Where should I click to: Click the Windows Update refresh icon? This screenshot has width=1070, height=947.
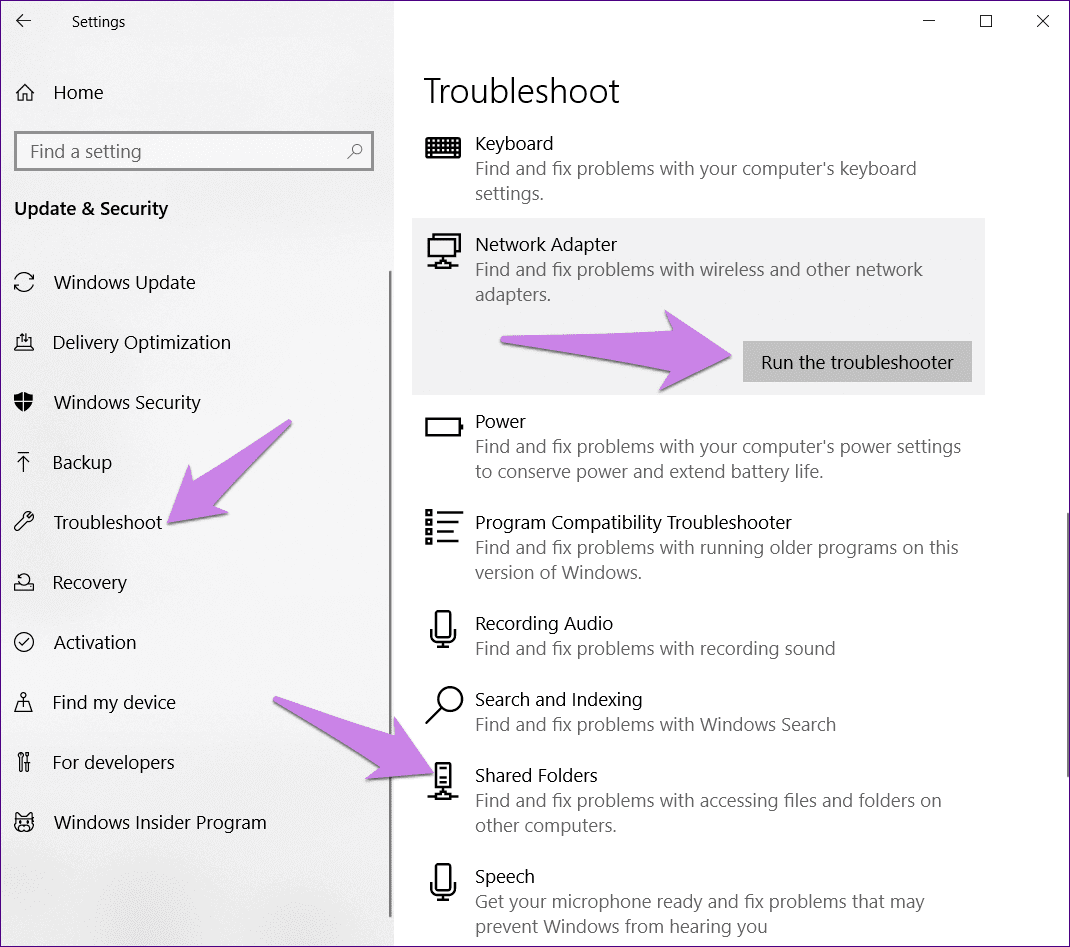[24, 282]
